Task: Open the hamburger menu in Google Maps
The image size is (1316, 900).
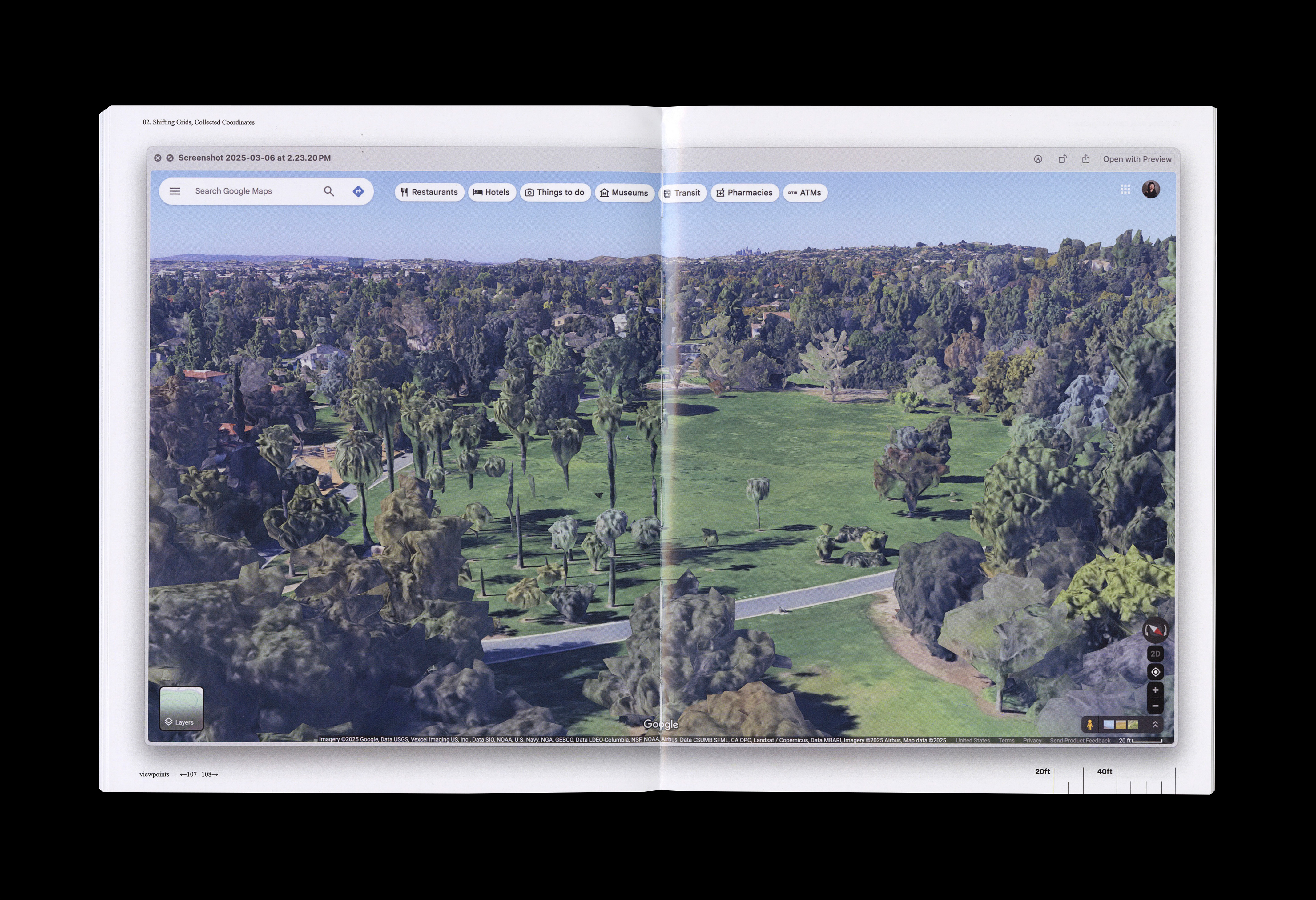Action: click(175, 191)
